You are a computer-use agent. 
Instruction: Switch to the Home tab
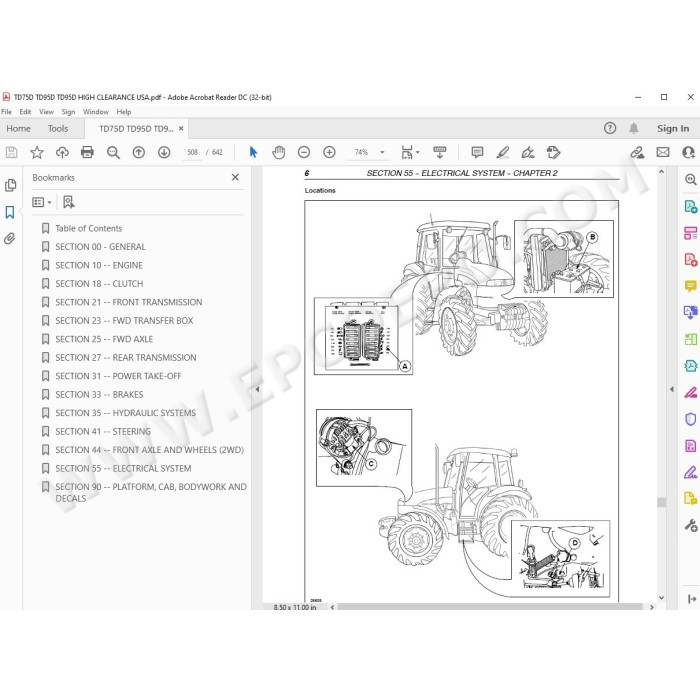click(18, 129)
